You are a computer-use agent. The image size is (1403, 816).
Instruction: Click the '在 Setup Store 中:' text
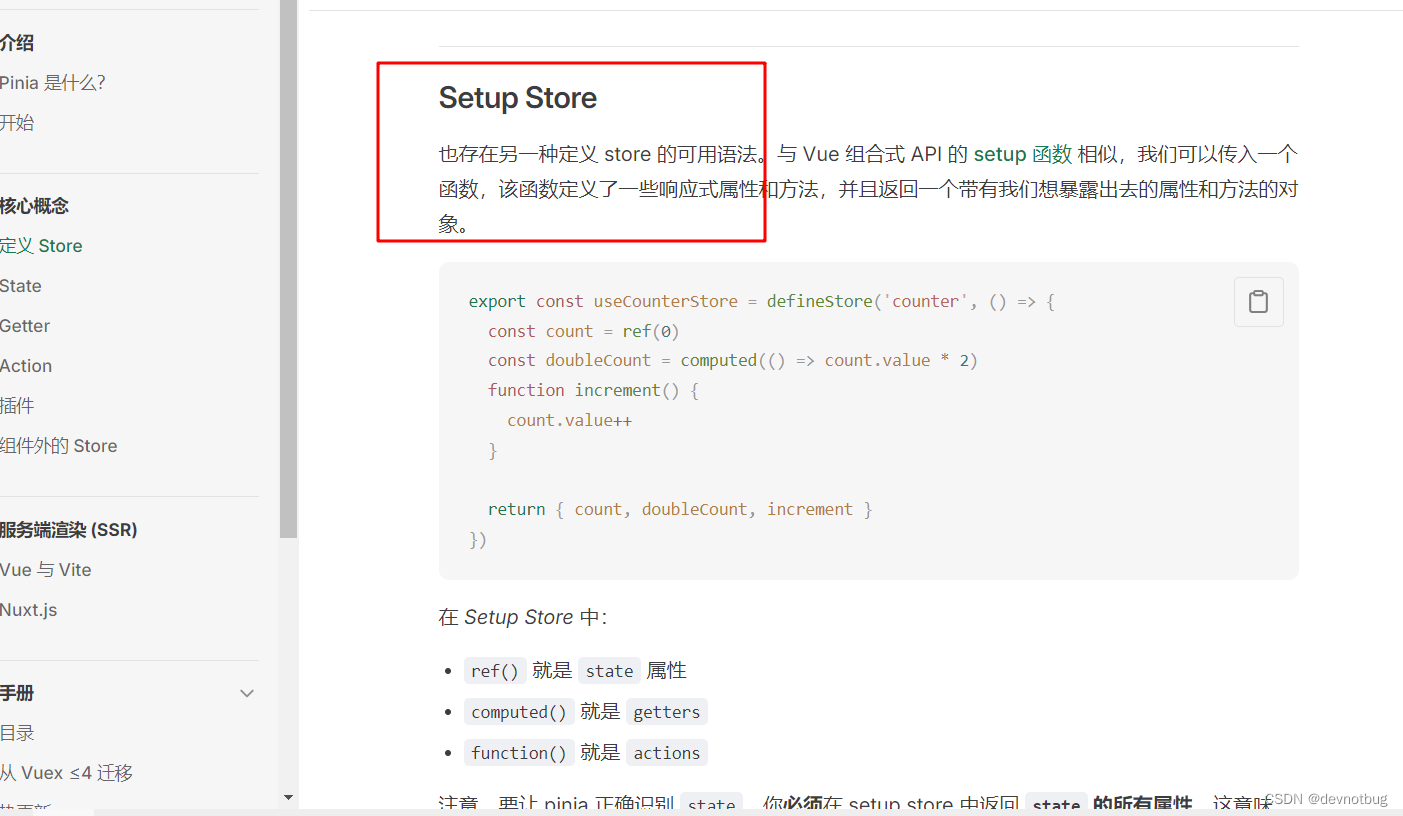(x=523, y=617)
